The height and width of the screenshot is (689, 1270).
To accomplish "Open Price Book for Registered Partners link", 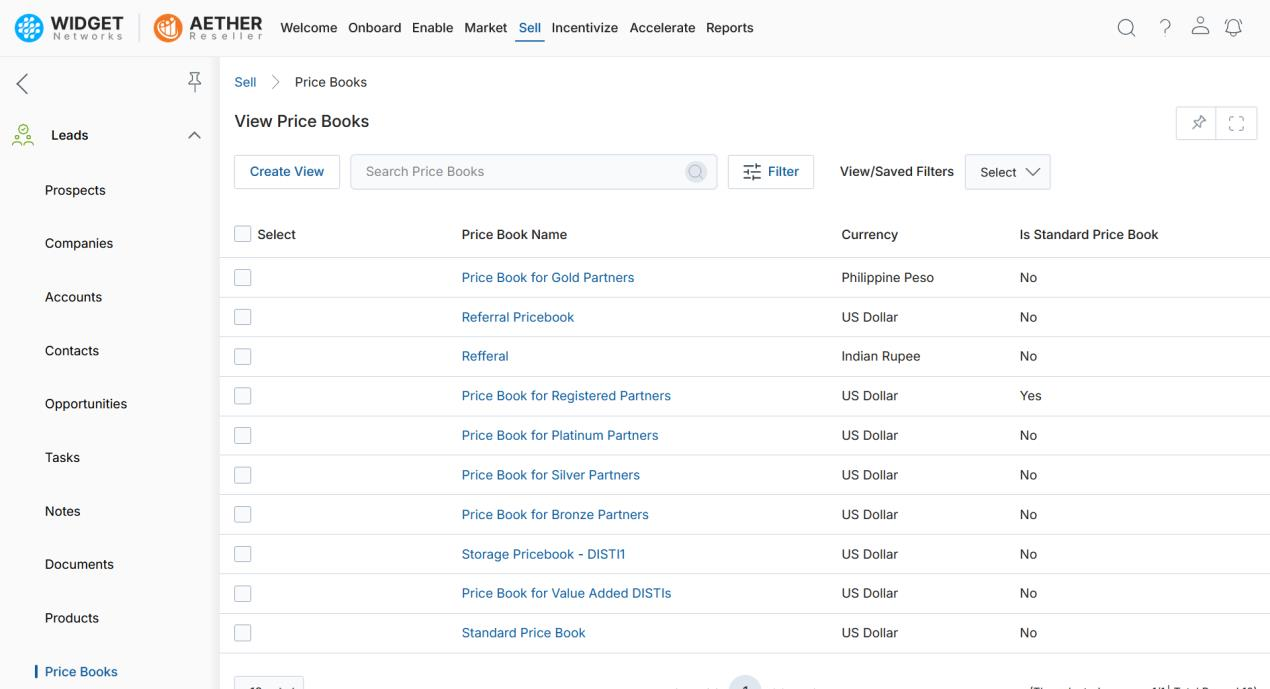I will (566, 396).
